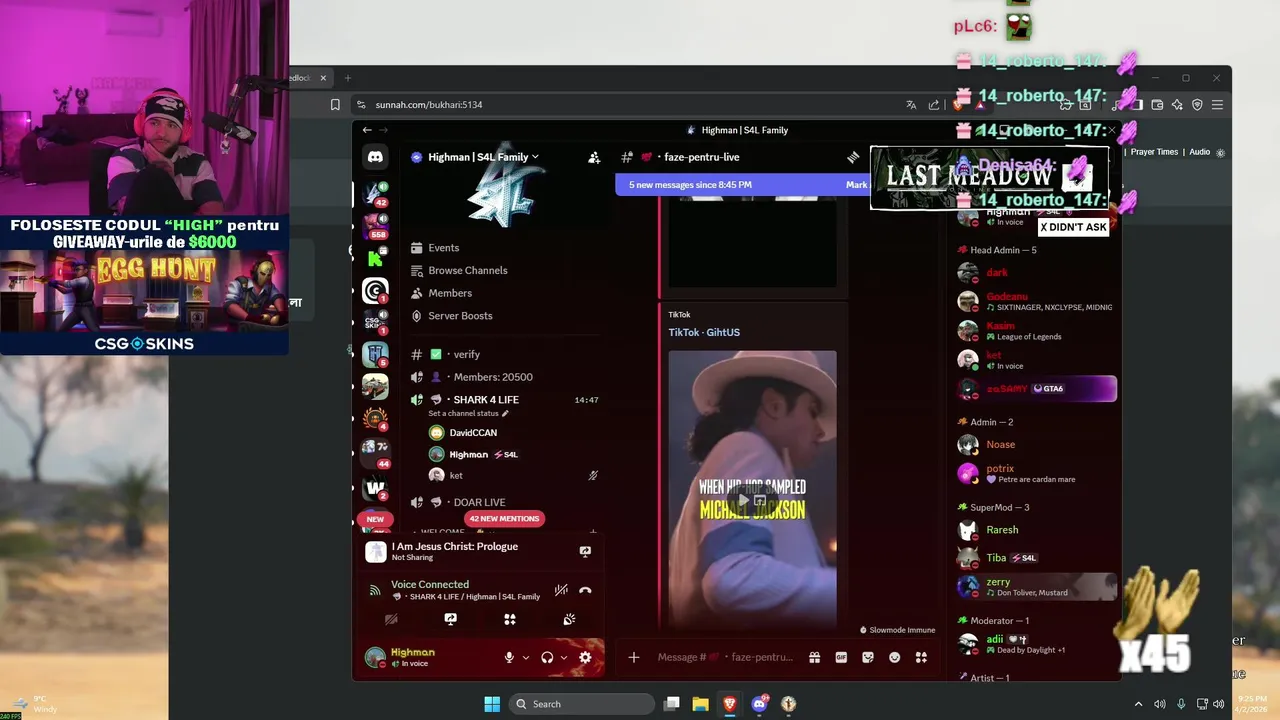
Task: Click the Windows taskbar Search box
Action: 582,704
